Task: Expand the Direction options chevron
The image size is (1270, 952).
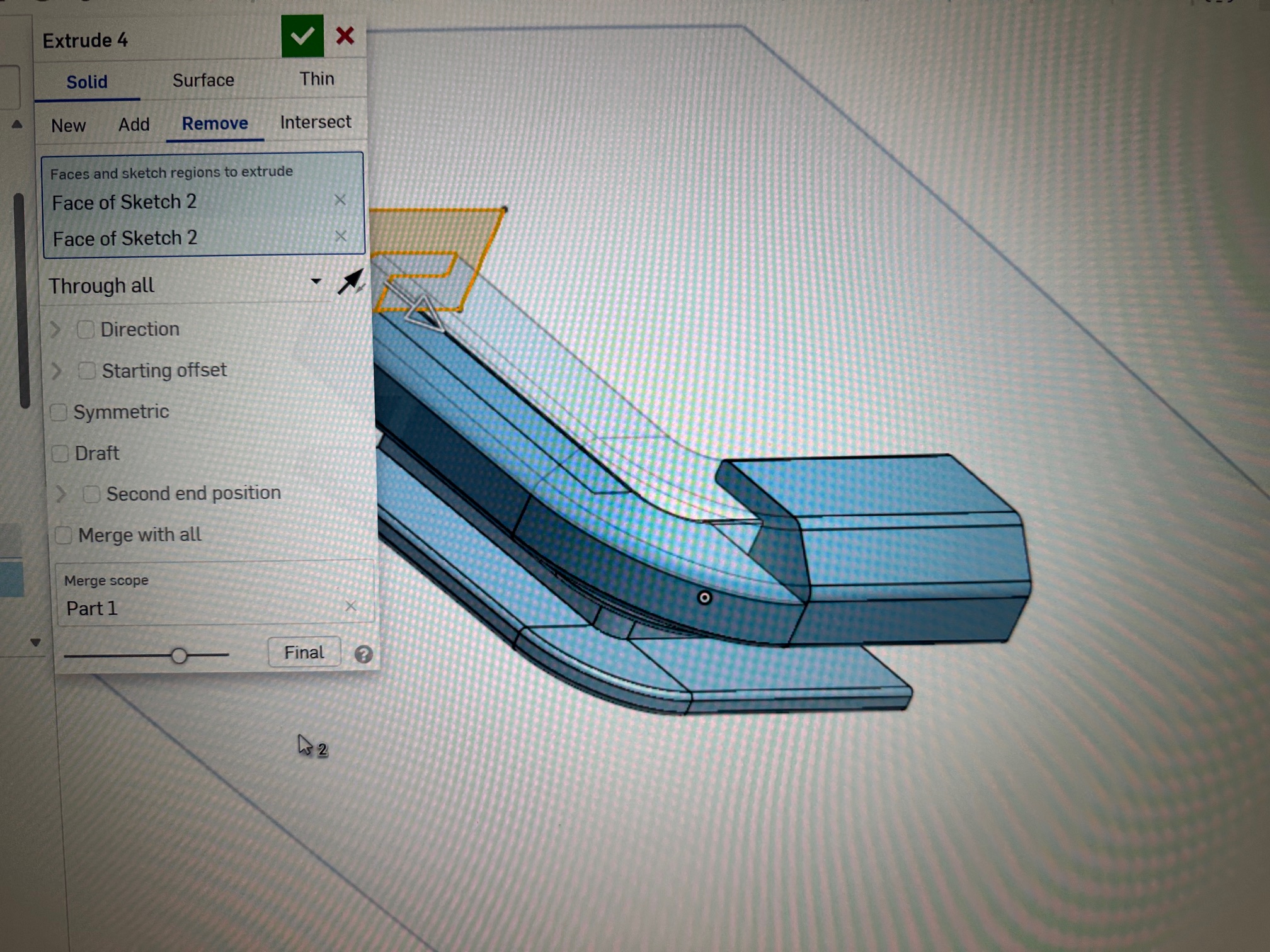Action: pos(55,329)
